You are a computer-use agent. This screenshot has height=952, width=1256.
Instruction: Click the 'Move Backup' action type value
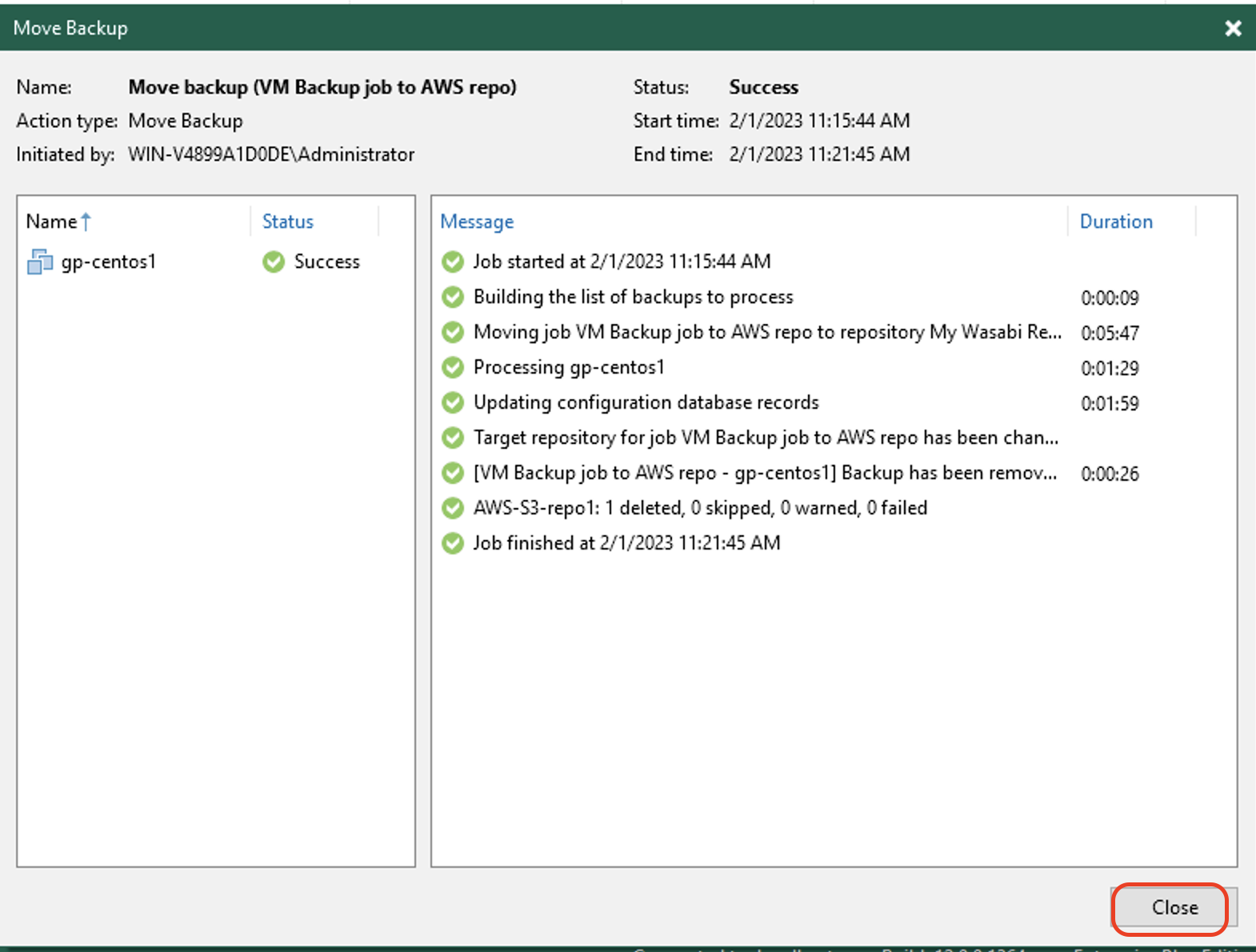click(186, 121)
